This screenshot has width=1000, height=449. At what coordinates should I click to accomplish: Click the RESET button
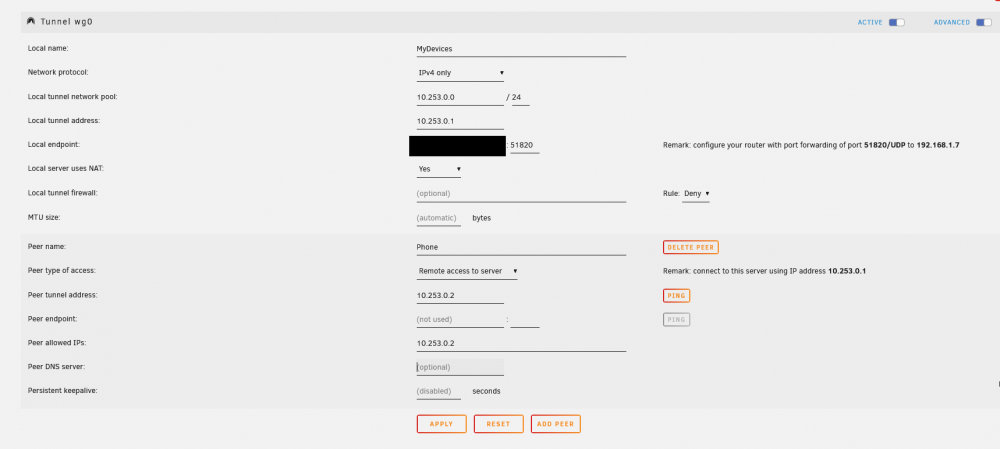[498, 424]
